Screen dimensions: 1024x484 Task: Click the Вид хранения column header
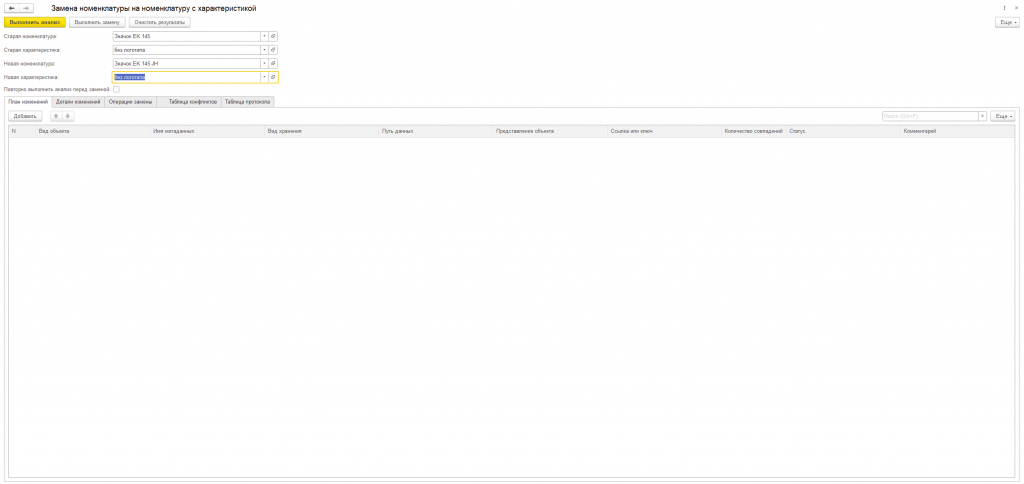click(322, 131)
